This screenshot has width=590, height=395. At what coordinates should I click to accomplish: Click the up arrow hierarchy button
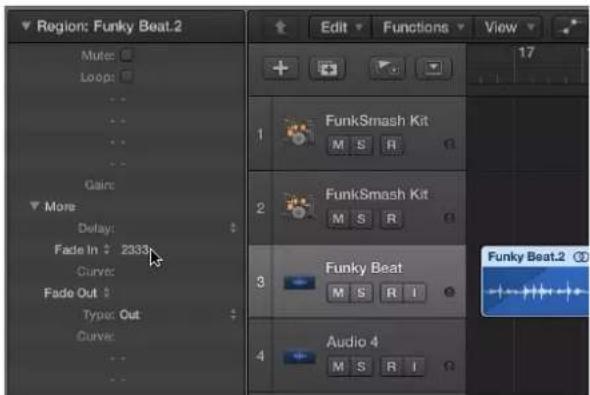click(281, 27)
